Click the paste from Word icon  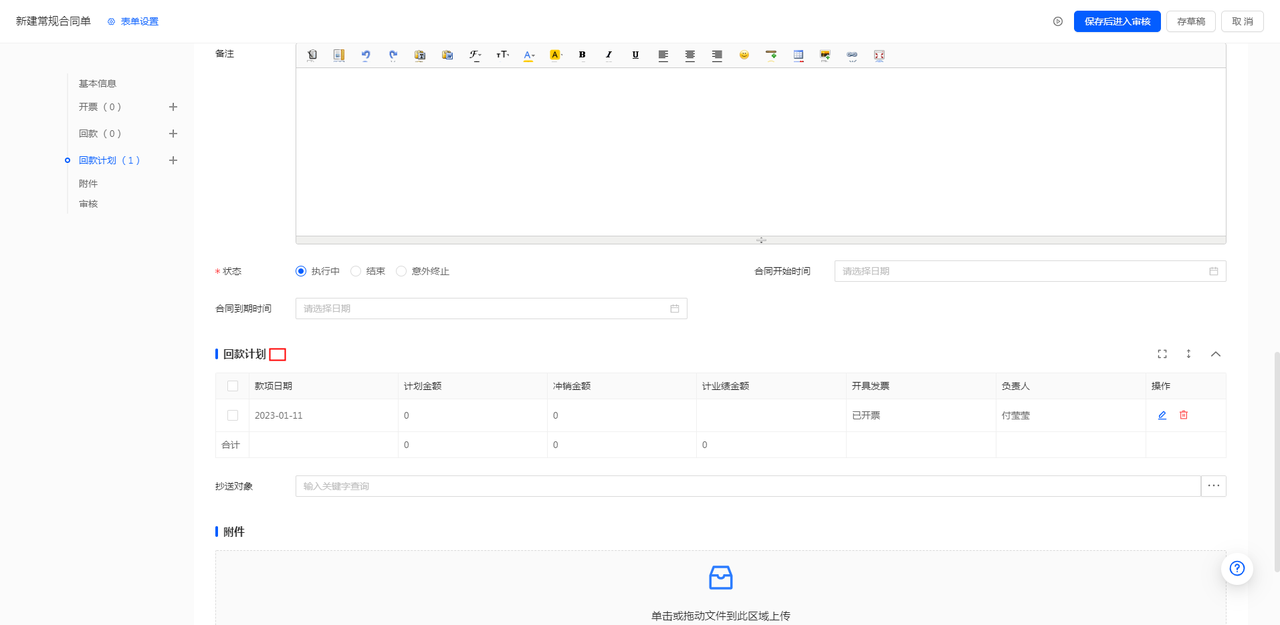(x=447, y=55)
